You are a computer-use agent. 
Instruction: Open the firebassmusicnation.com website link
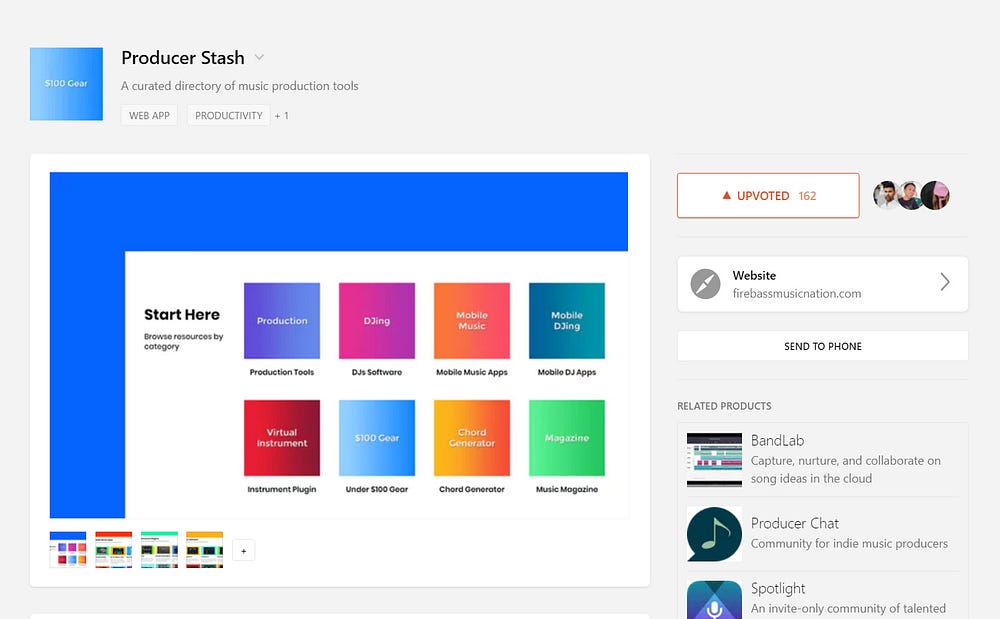[797, 293]
